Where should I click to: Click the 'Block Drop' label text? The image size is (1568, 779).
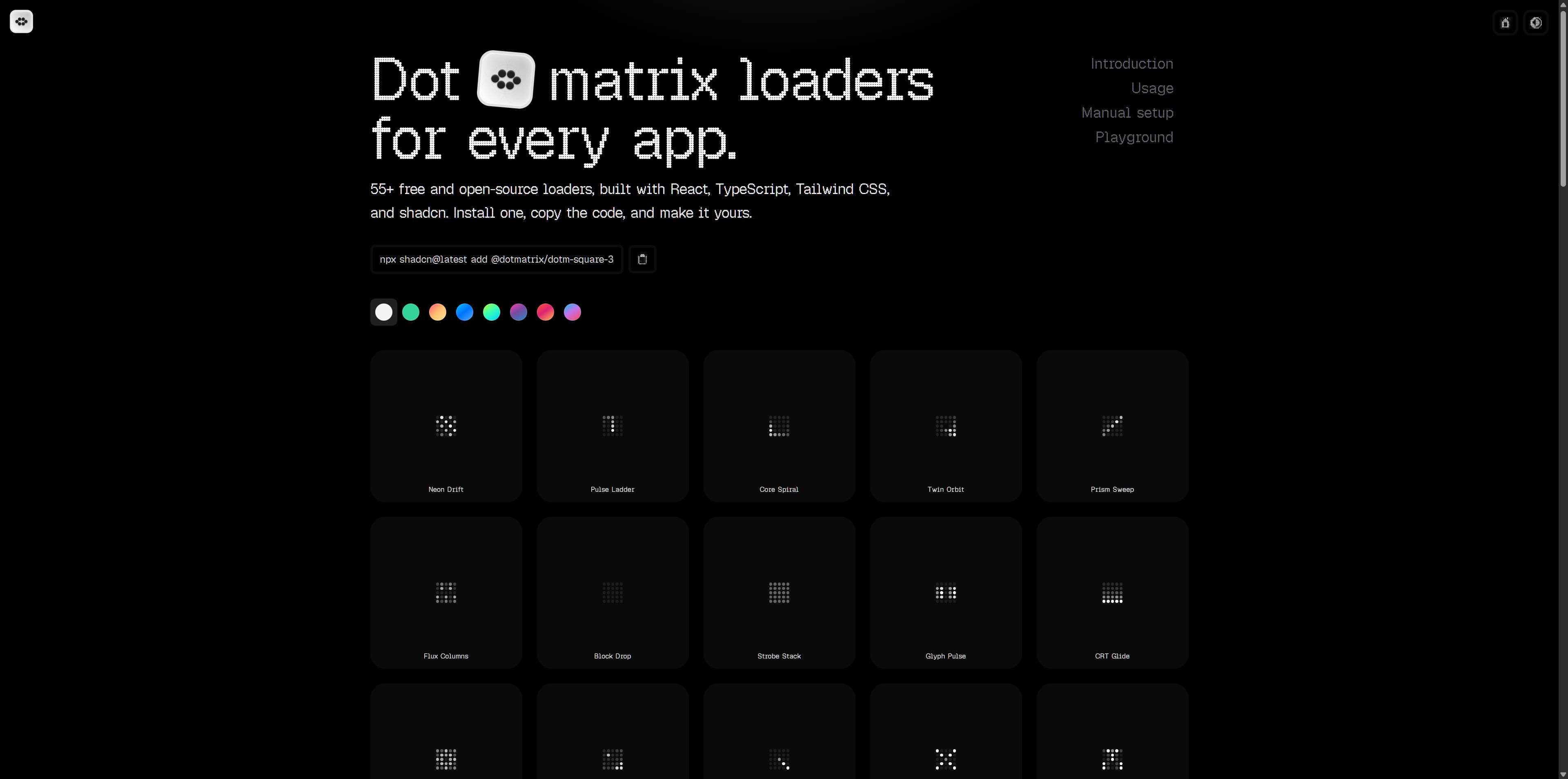[612, 656]
